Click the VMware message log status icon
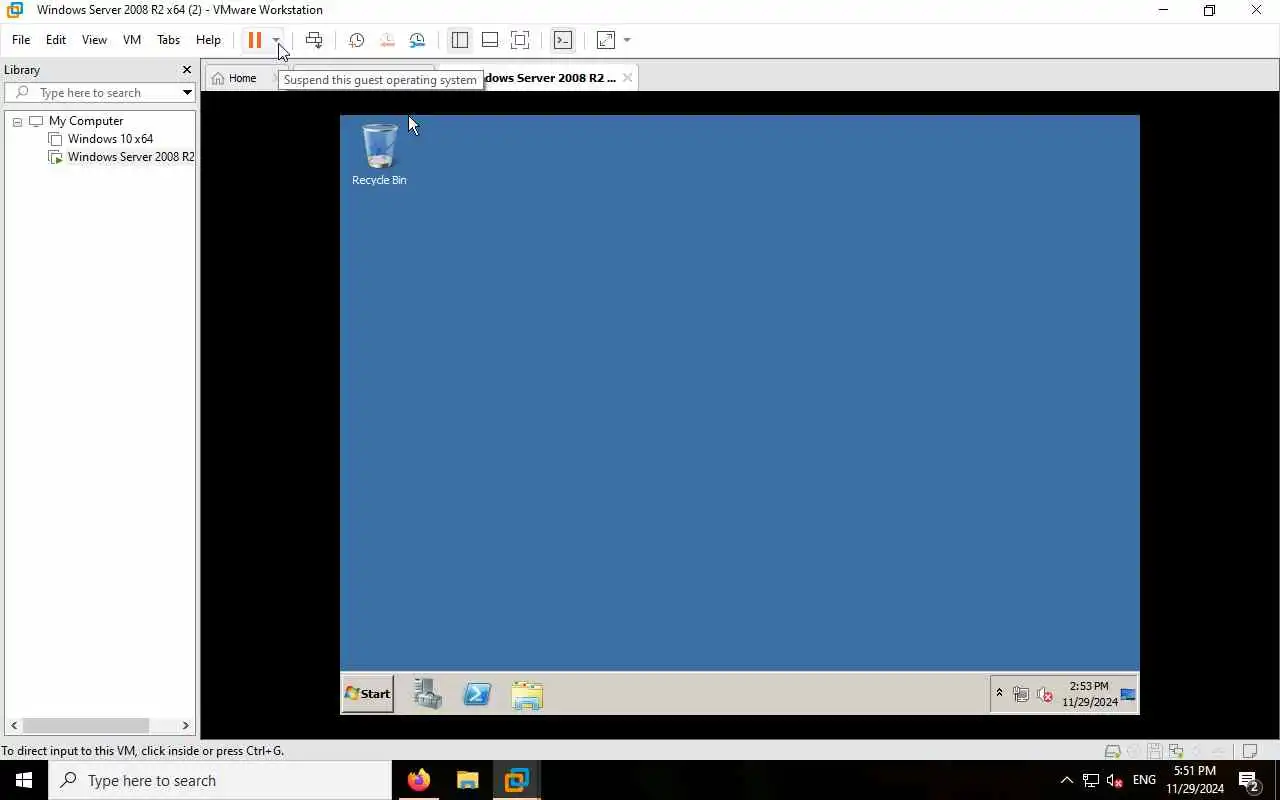The height and width of the screenshot is (800, 1280). [x=1249, y=751]
